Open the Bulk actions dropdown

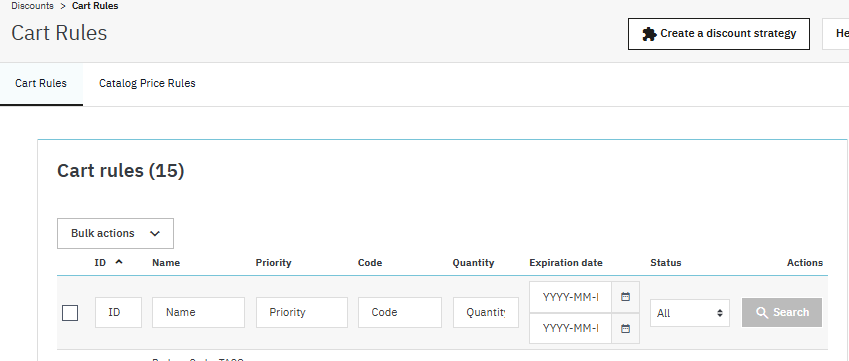coord(115,233)
